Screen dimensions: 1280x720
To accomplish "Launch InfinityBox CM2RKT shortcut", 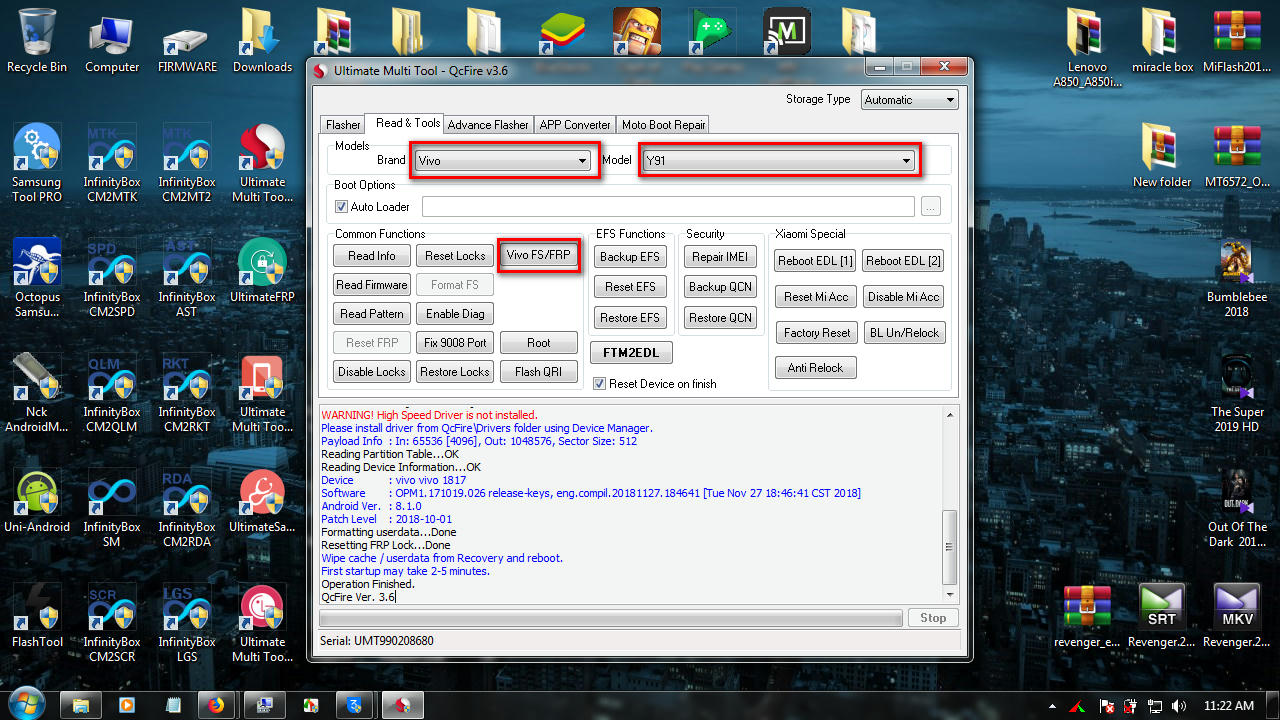I will click(x=187, y=393).
